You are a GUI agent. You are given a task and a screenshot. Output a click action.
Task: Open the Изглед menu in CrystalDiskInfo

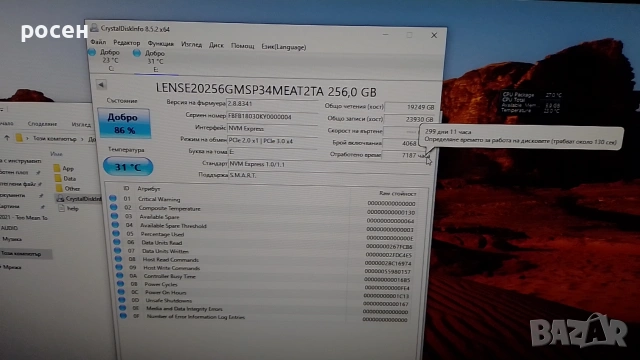pyautogui.click(x=191, y=44)
